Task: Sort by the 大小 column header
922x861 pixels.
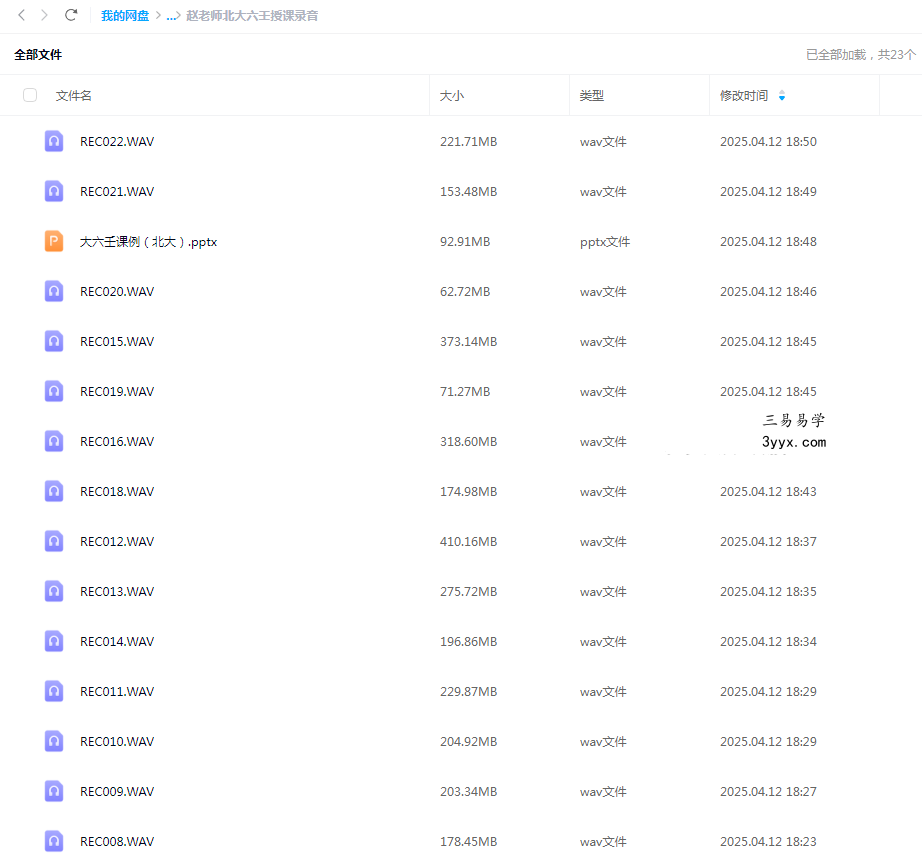Action: tap(452, 96)
